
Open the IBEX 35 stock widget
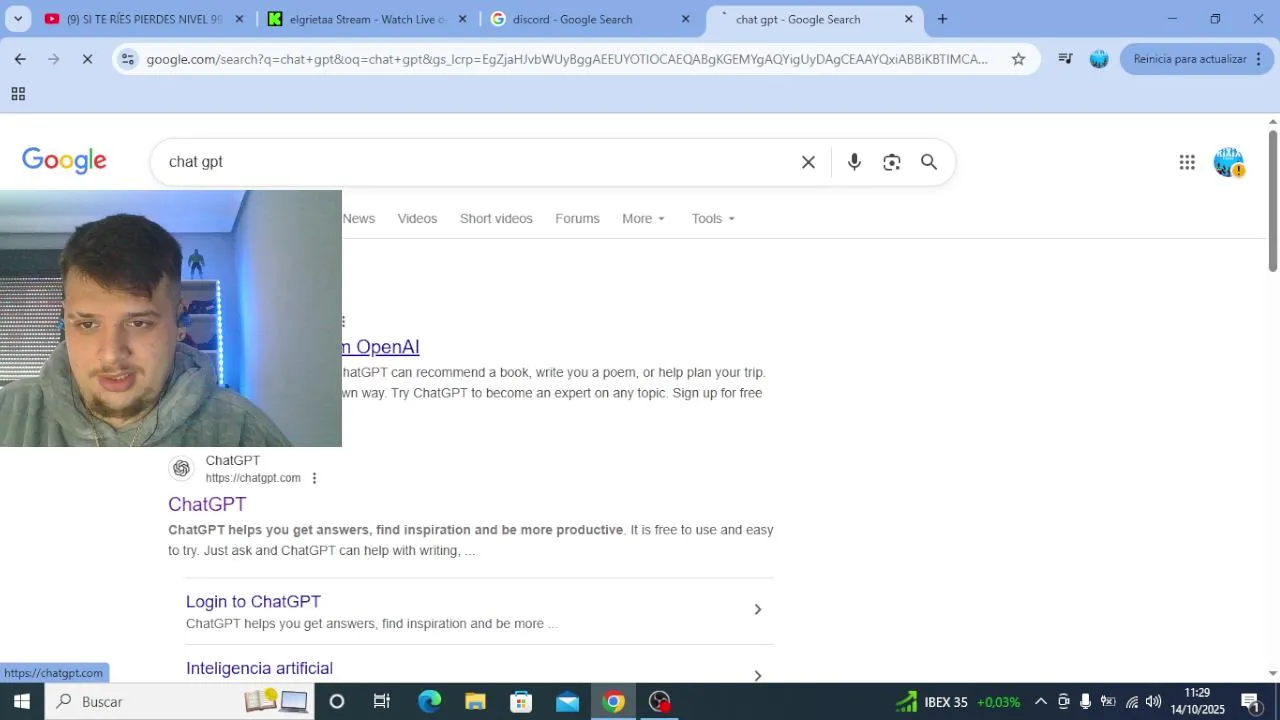[x=958, y=701]
